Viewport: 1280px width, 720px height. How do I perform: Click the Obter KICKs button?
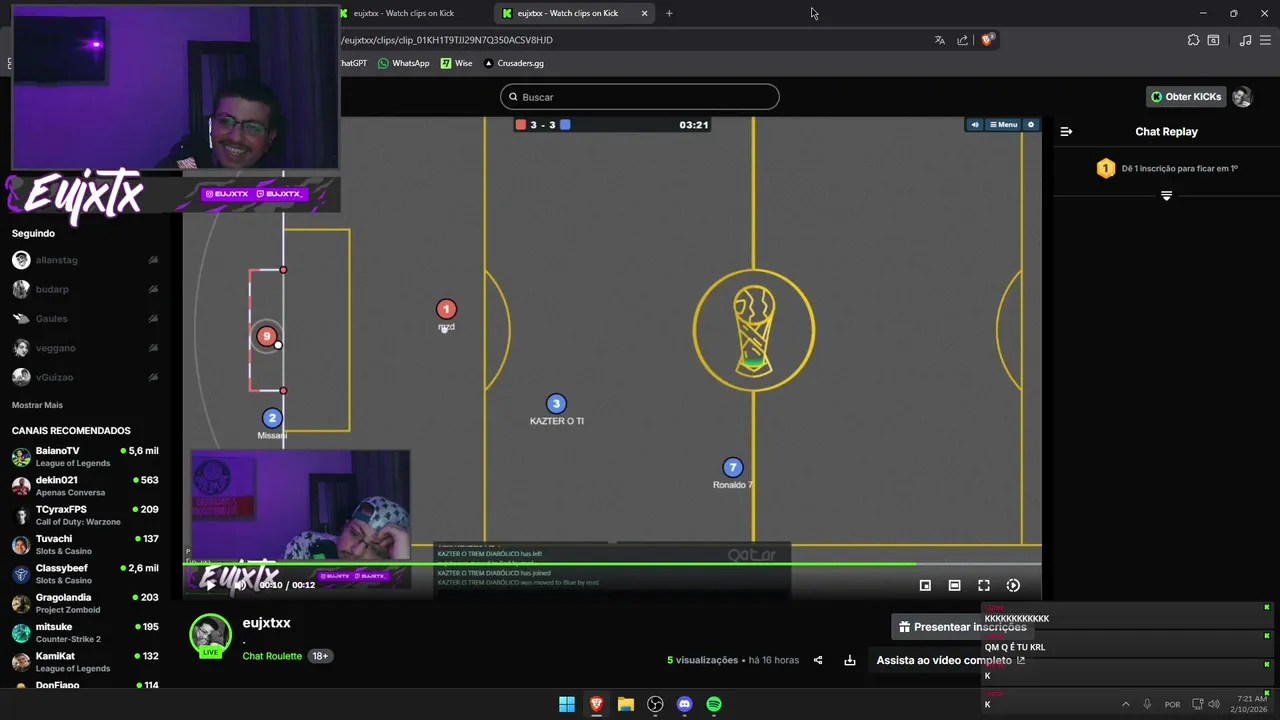tap(1186, 97)
